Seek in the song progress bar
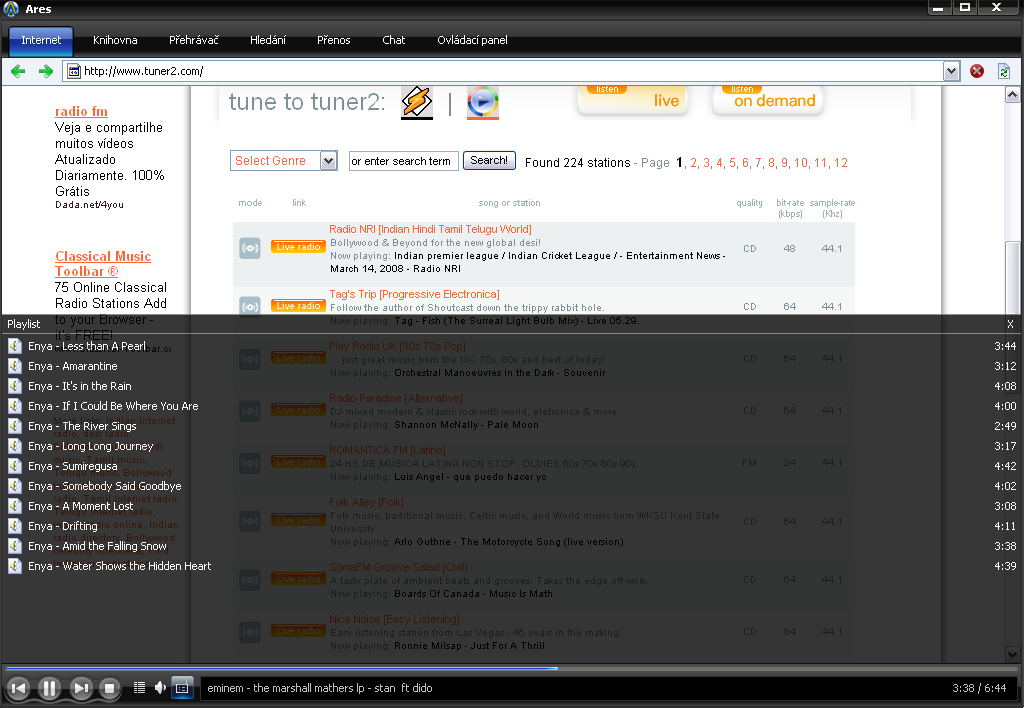 tap(511, 668)
